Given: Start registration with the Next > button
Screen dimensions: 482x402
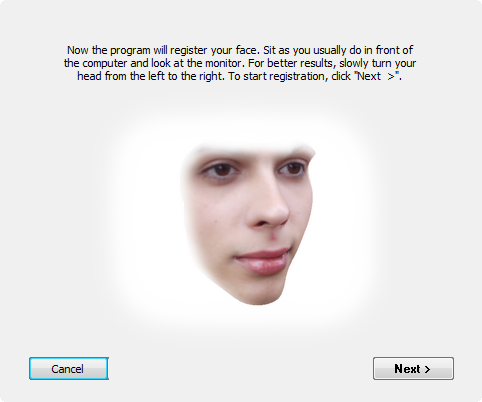Looking at the screenshot, I should point(413,368).
